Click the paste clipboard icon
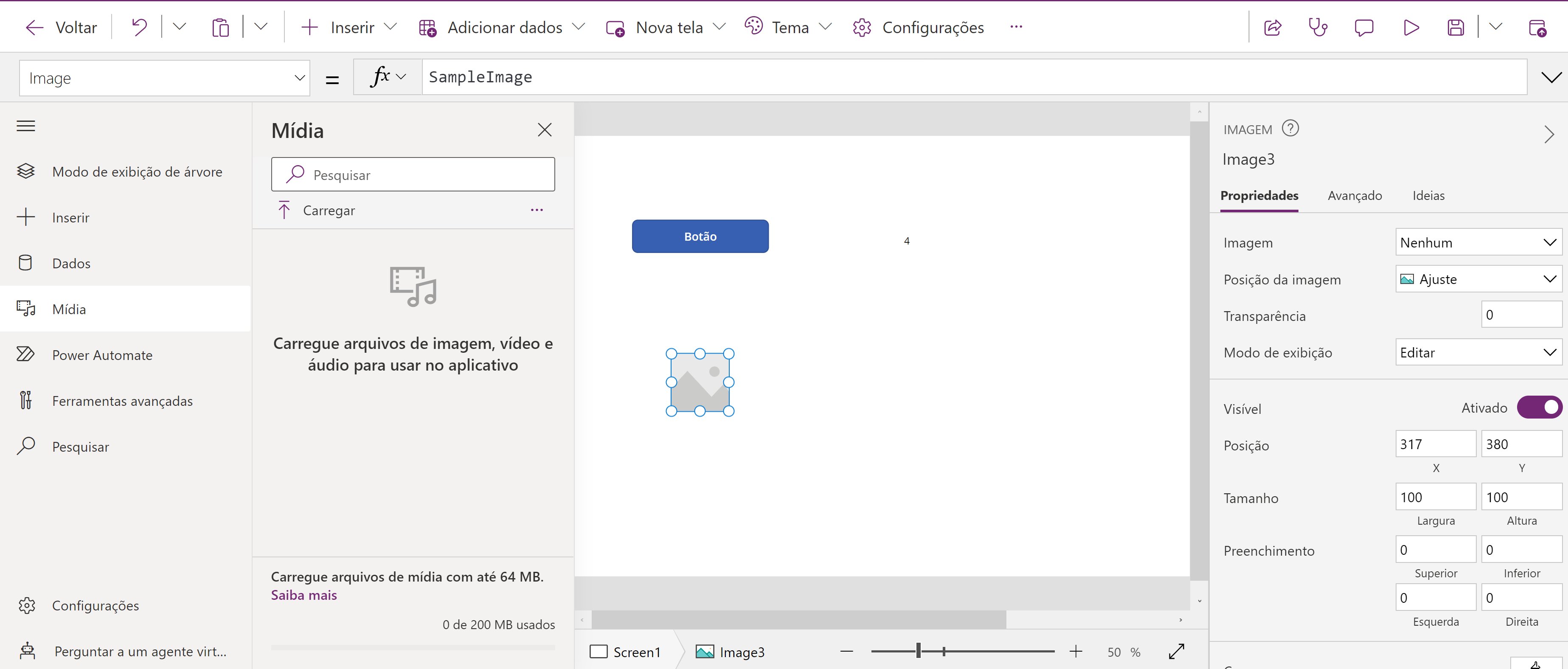Viewport: 1568px width, 669px height. coord(220,28)
